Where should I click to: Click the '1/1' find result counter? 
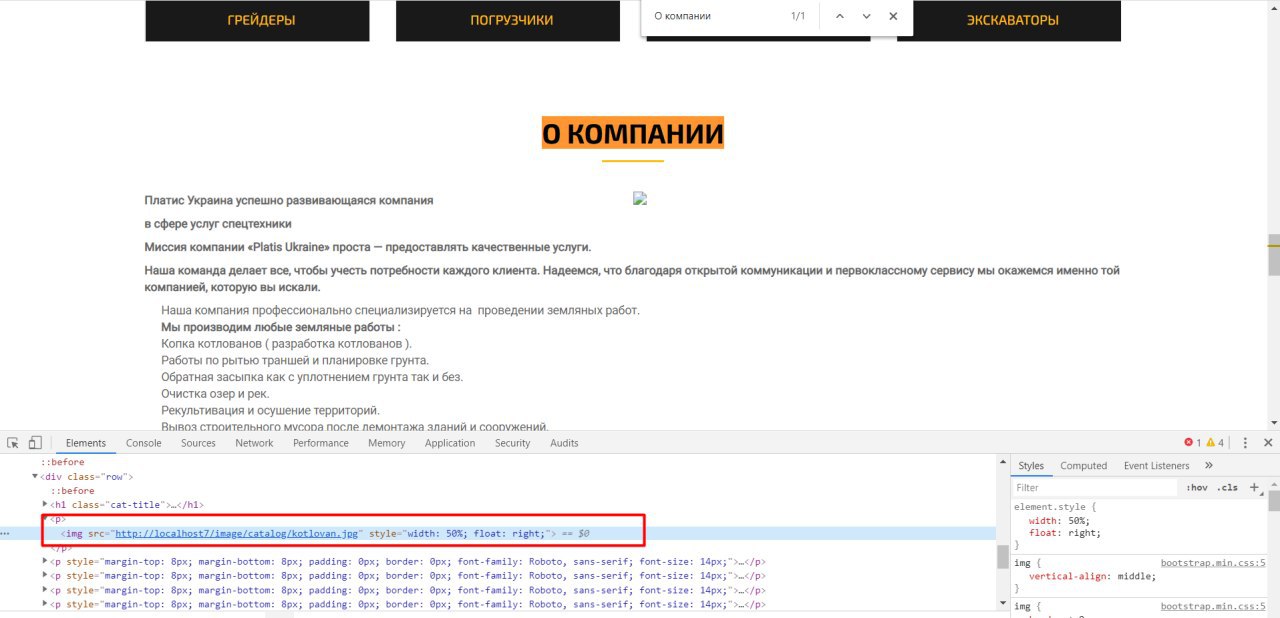pos(797,16)
